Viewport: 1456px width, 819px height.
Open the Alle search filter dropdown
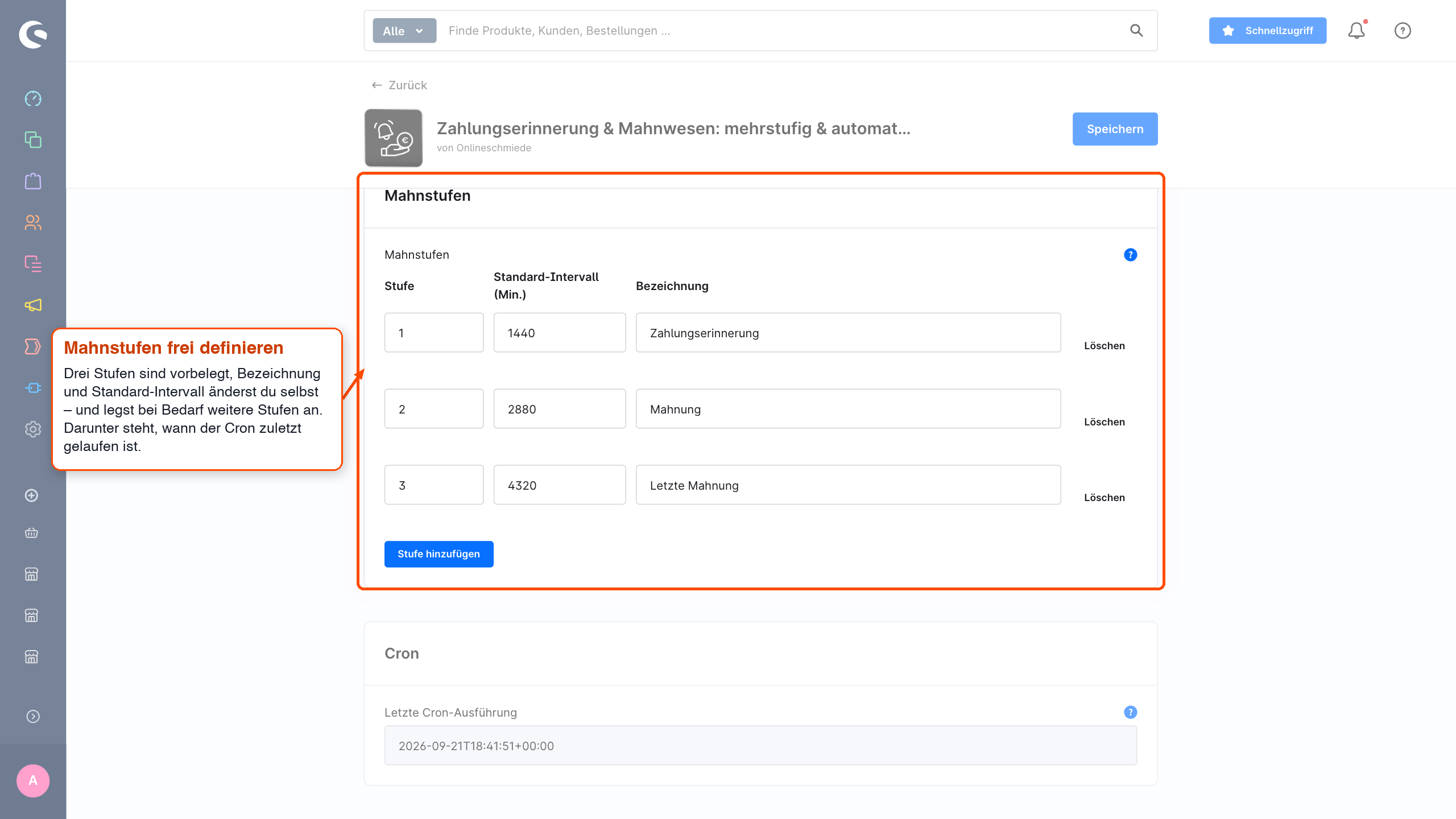pos(404,31)
